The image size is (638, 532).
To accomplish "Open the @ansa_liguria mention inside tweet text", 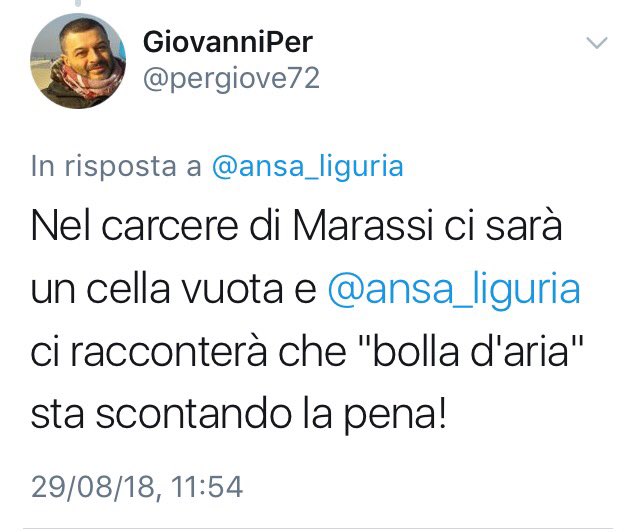I will [454, 289].
